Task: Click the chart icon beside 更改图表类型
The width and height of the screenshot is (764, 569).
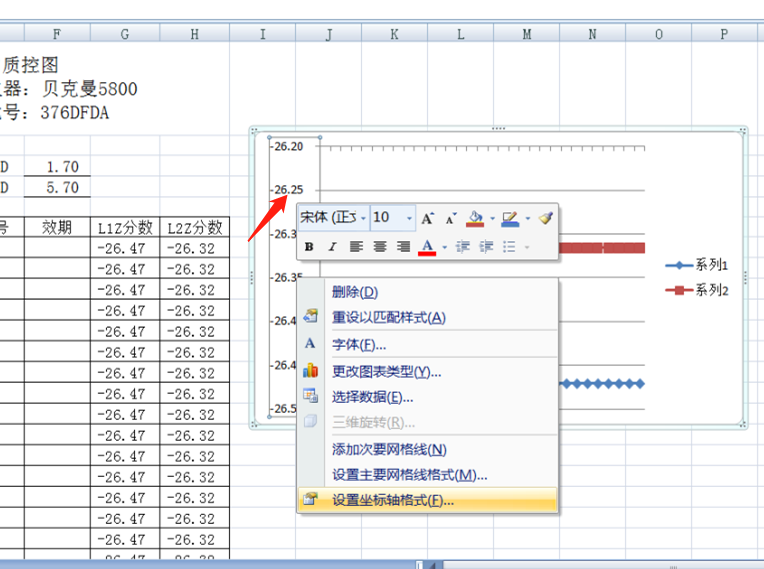Action: click(310, 371)
